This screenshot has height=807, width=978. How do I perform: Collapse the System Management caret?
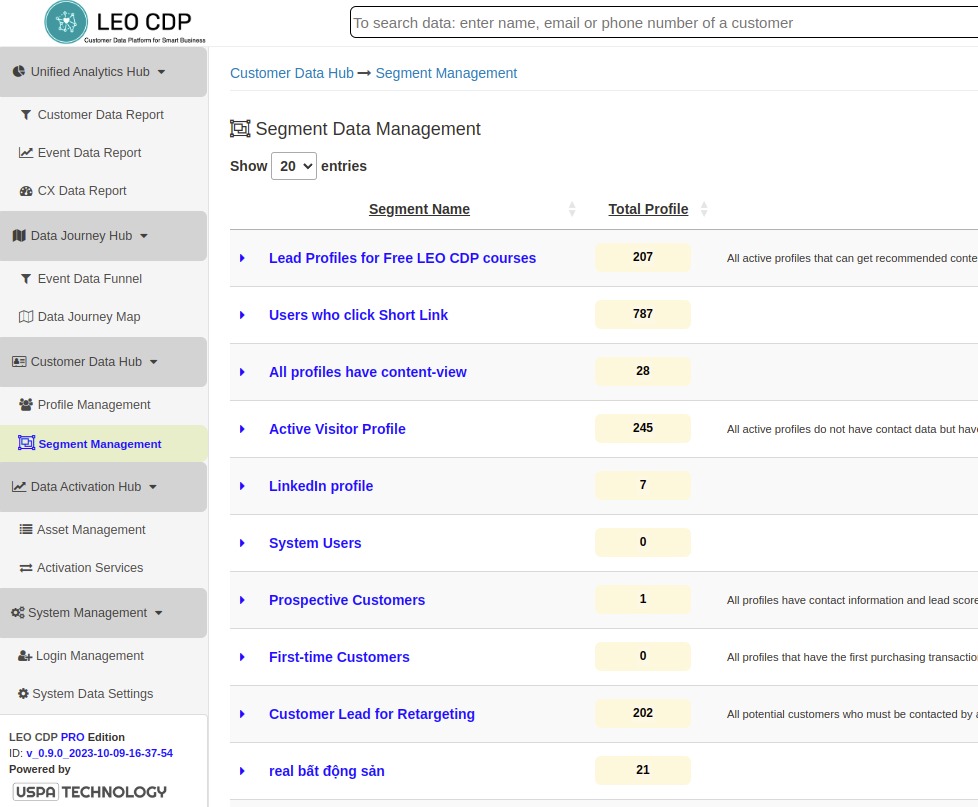click(x=158, y=614)
